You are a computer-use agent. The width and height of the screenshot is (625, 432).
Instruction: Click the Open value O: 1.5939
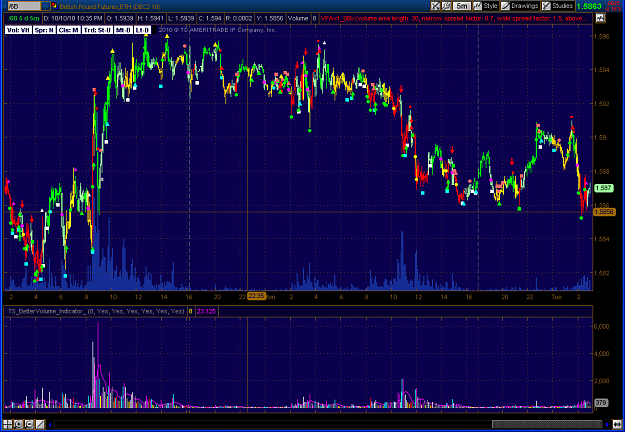pos(120,18)
